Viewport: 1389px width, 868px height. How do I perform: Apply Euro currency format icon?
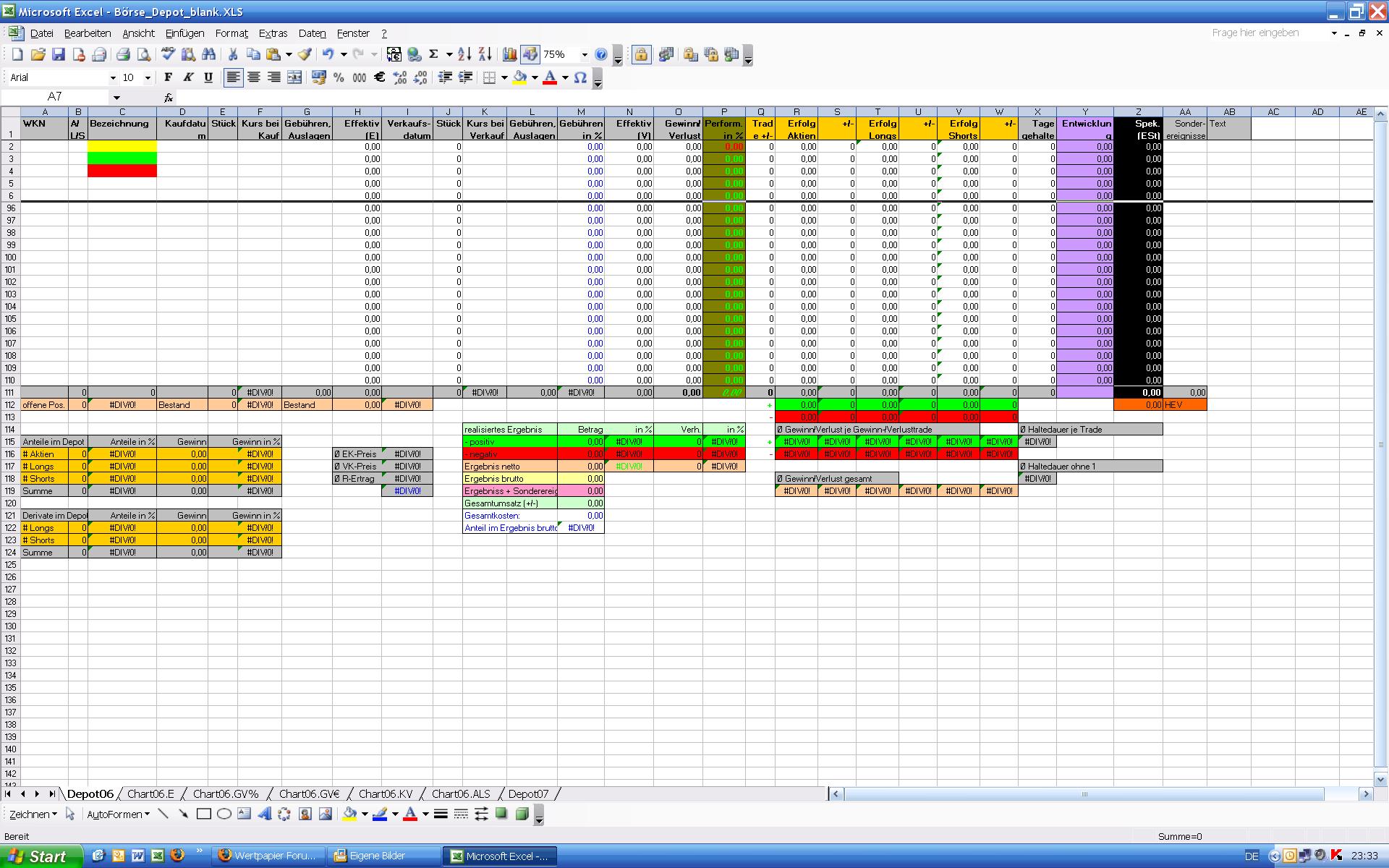coord(379,77)
